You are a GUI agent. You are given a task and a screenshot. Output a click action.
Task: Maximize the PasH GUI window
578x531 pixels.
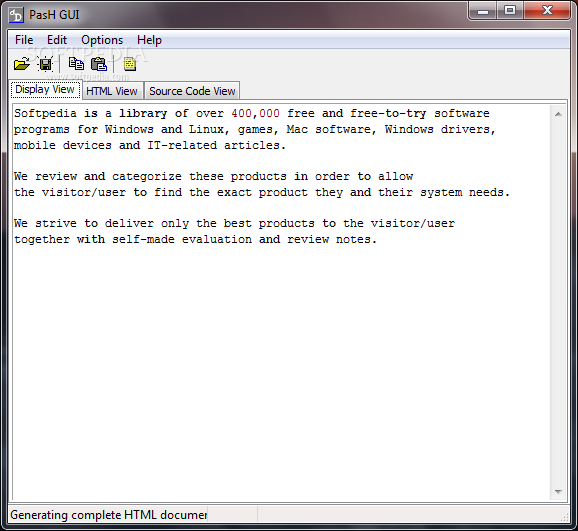510,11
